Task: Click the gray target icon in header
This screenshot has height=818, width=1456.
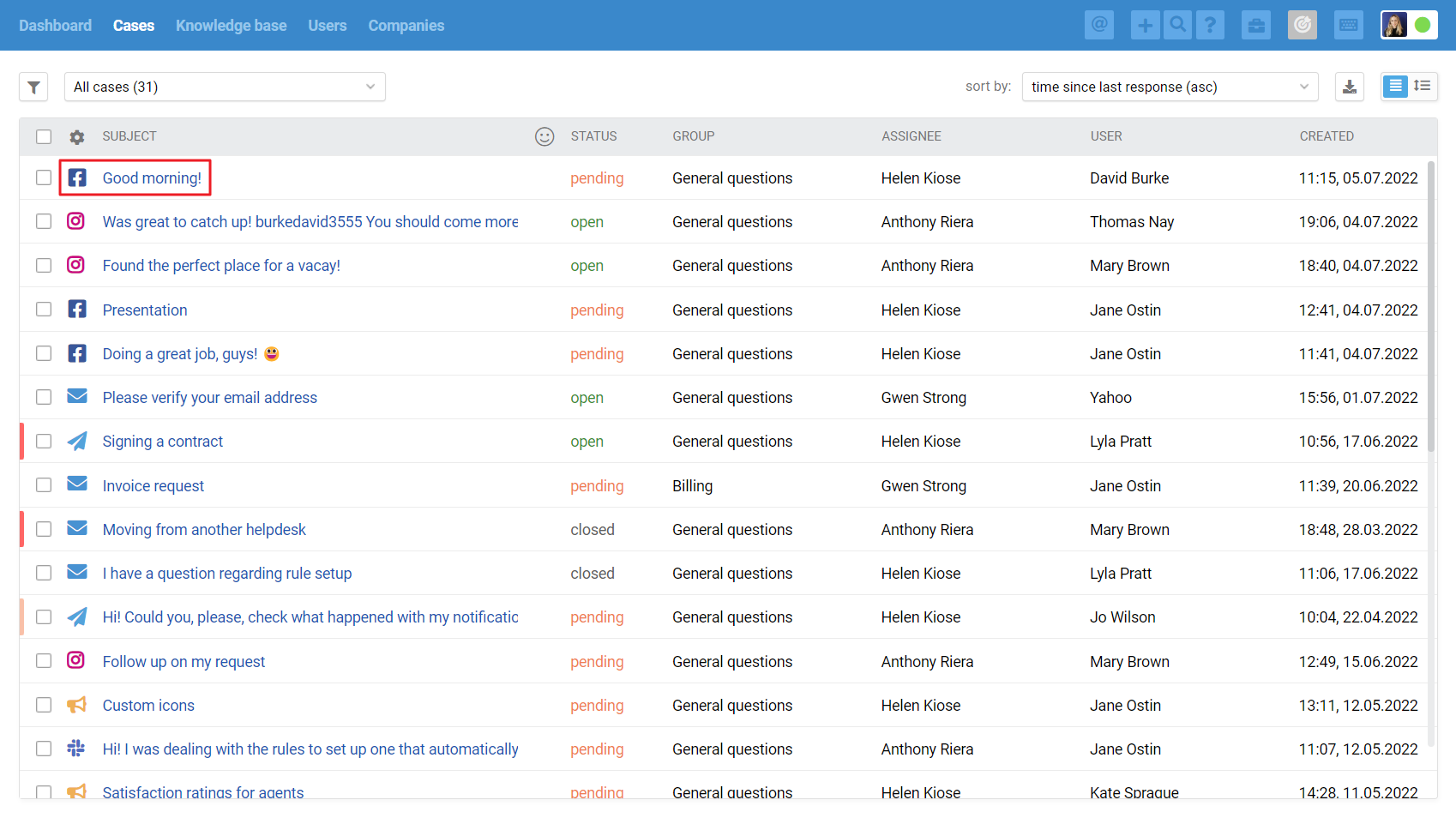Action: click(1303, 25)
